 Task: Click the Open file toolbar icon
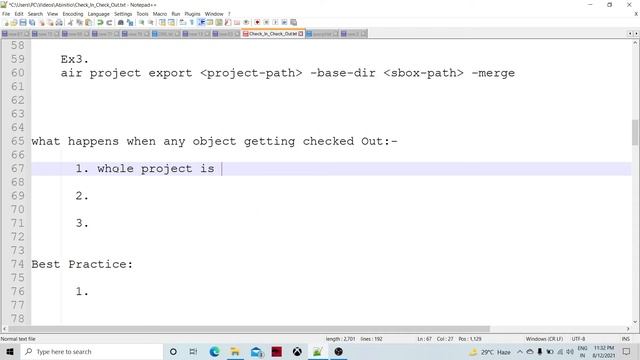point(14,22)
